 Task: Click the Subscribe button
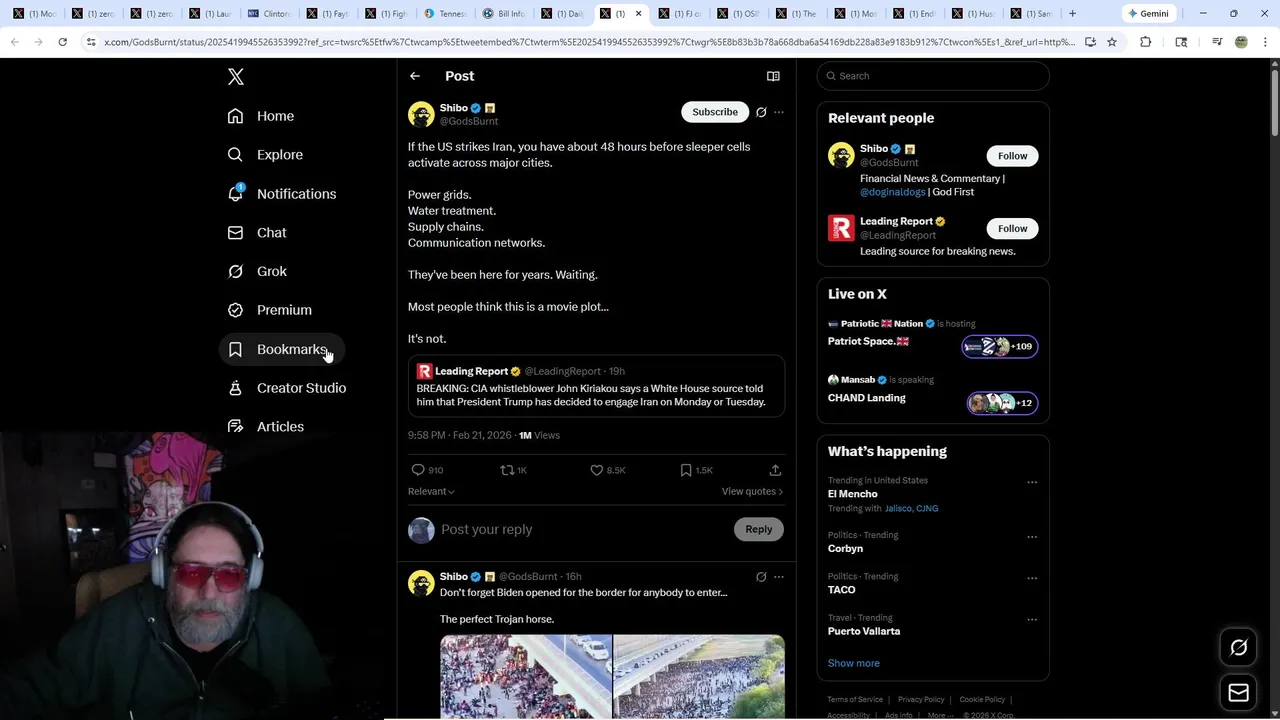point(715,112)
